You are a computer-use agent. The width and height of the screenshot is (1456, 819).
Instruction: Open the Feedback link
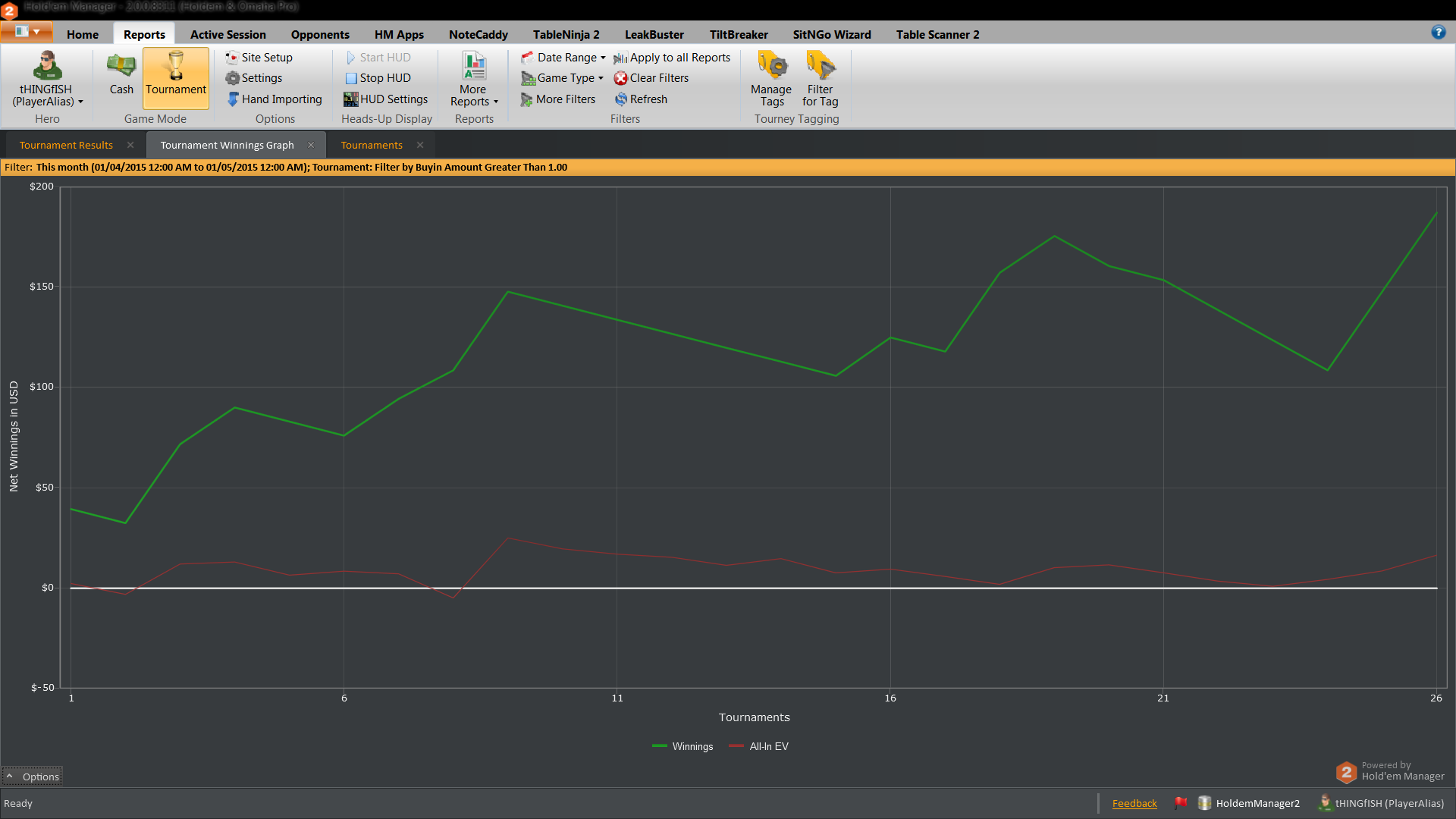[x=1134, y=803]
